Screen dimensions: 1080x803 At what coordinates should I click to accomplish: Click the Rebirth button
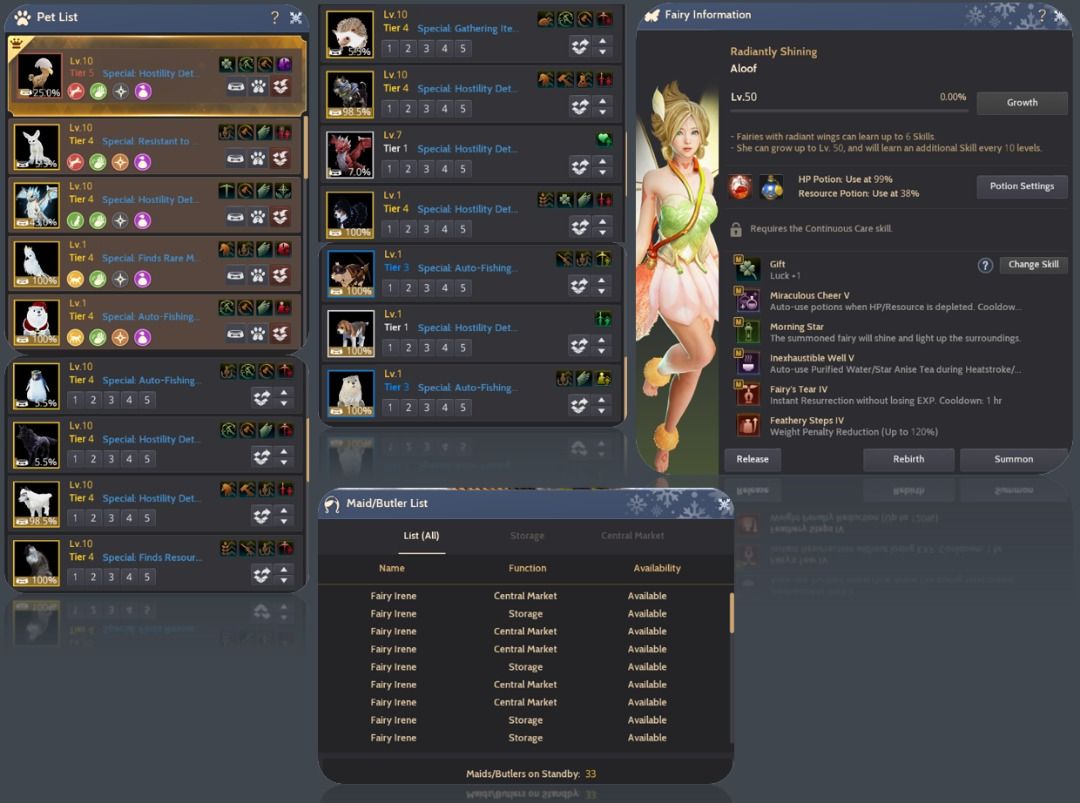[908, 459]
